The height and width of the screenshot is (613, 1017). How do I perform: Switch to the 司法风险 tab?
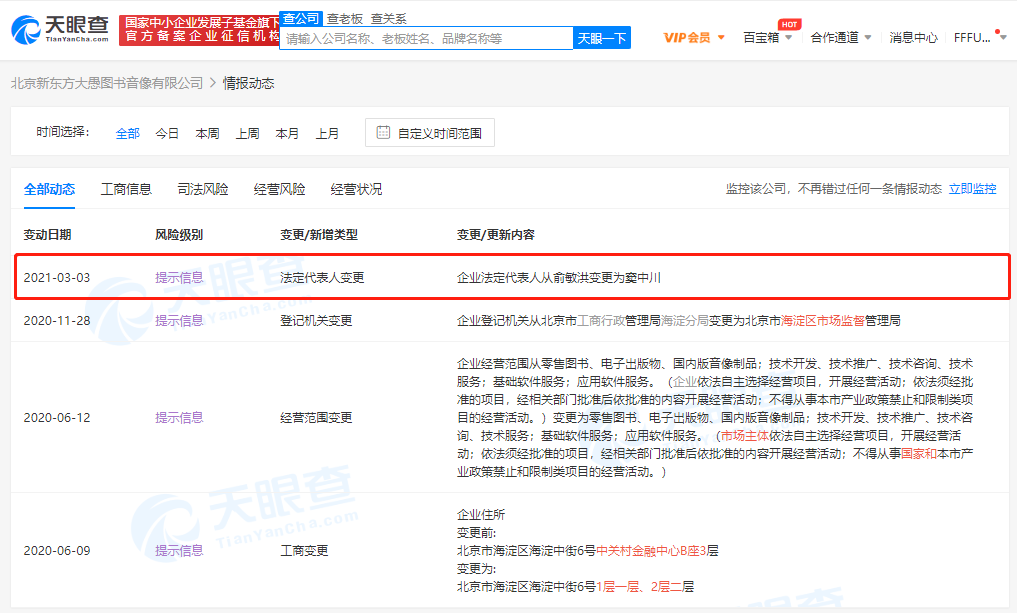click(203, 189)
